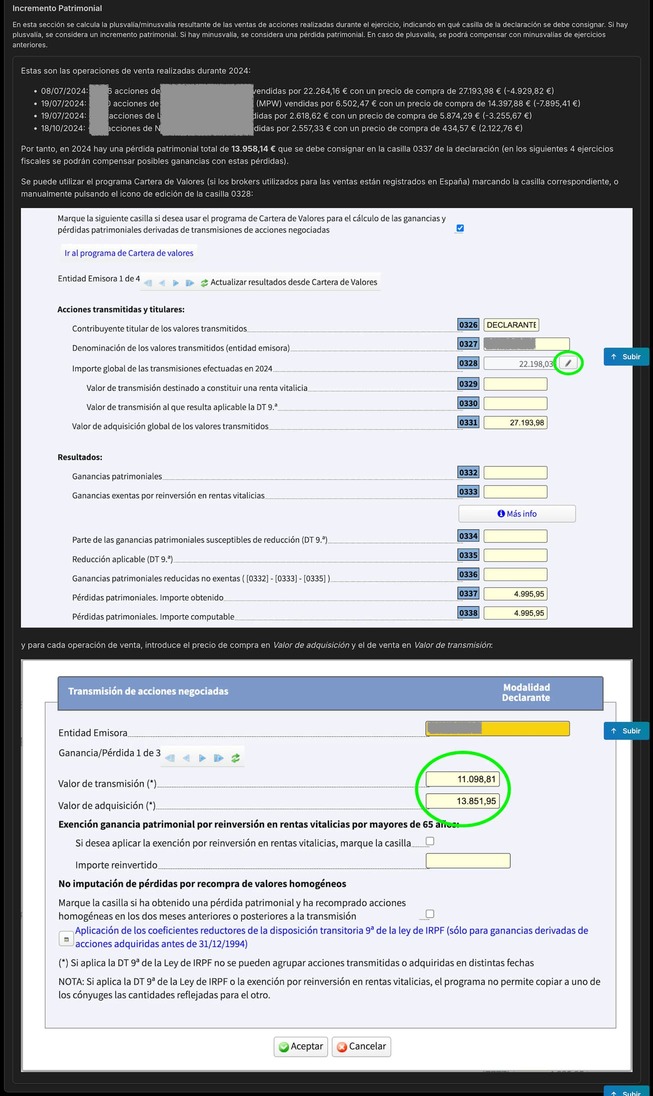
Task: Click the casilla 0330 DT 9ª transmission field
Action: pyautogui.click(x=515, y=403)
